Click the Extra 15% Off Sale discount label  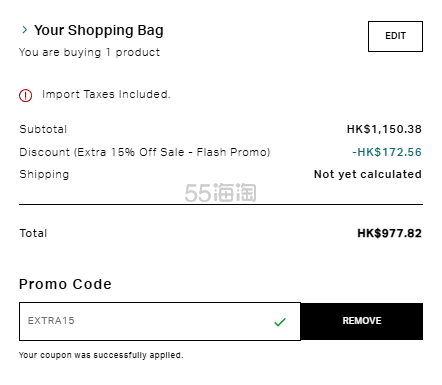[x=145, y=152]
